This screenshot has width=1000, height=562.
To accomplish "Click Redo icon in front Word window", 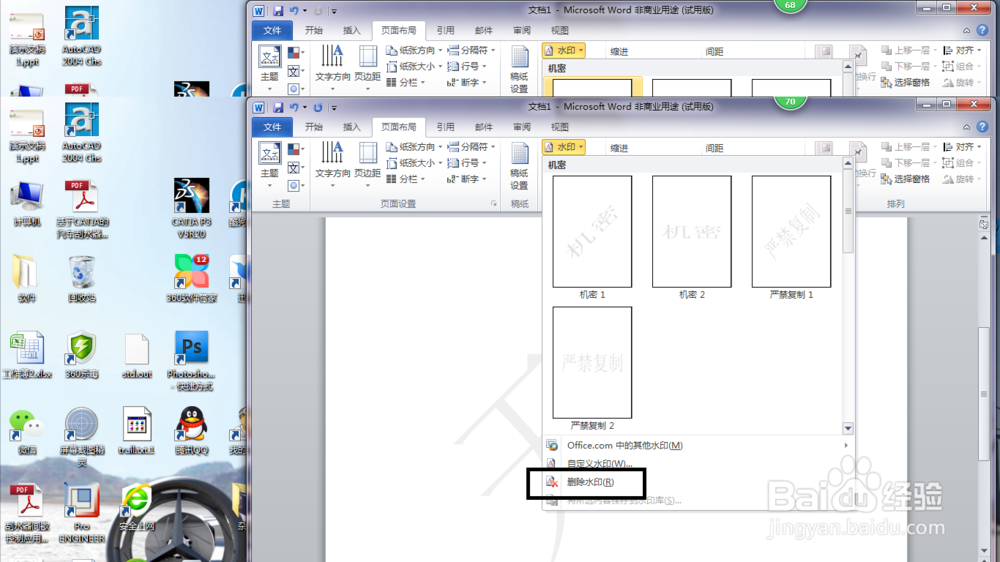I will pyautogui.click(x=318, y=107).
